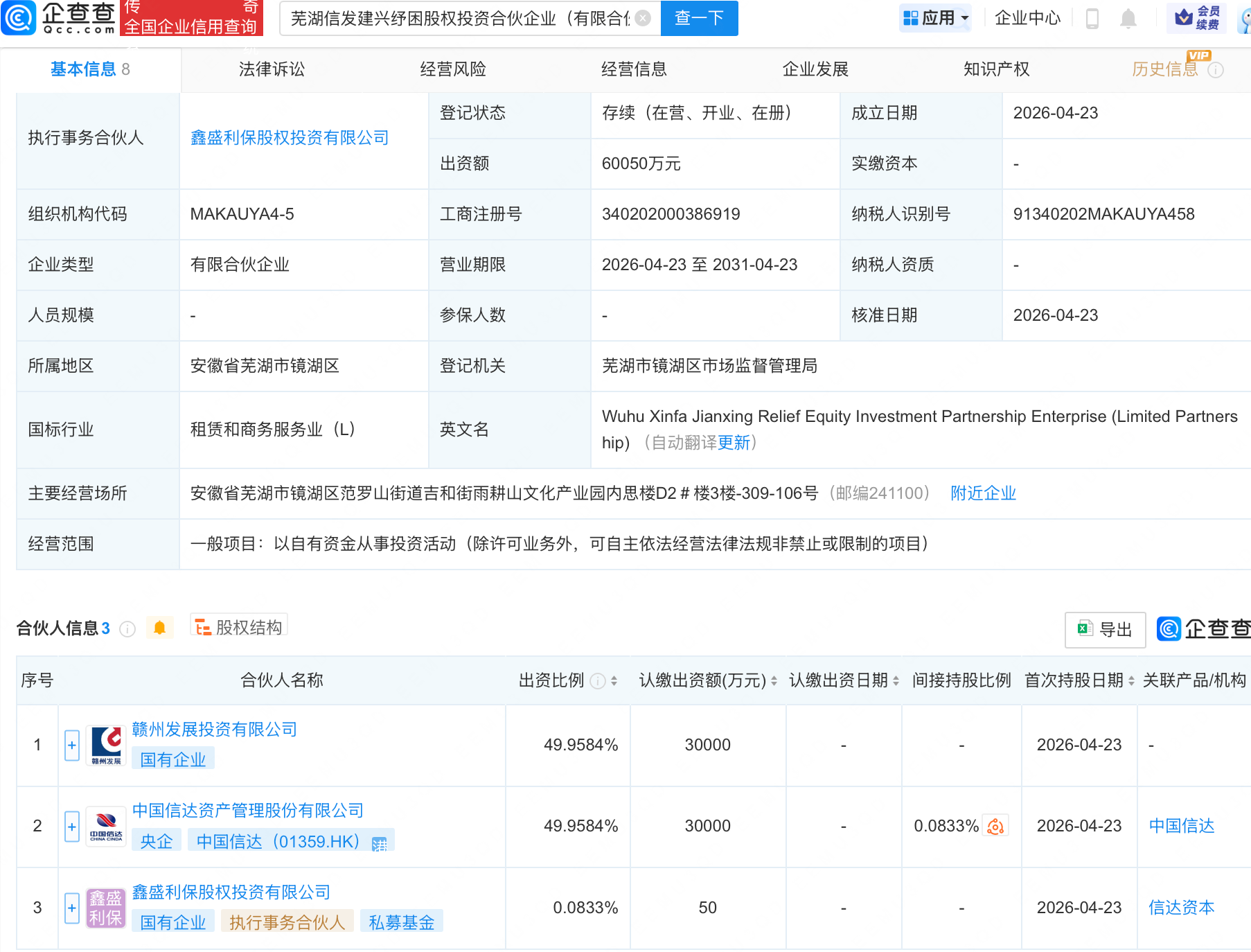
Task: Click the notification bell in the top bar
Action: 1127,19
